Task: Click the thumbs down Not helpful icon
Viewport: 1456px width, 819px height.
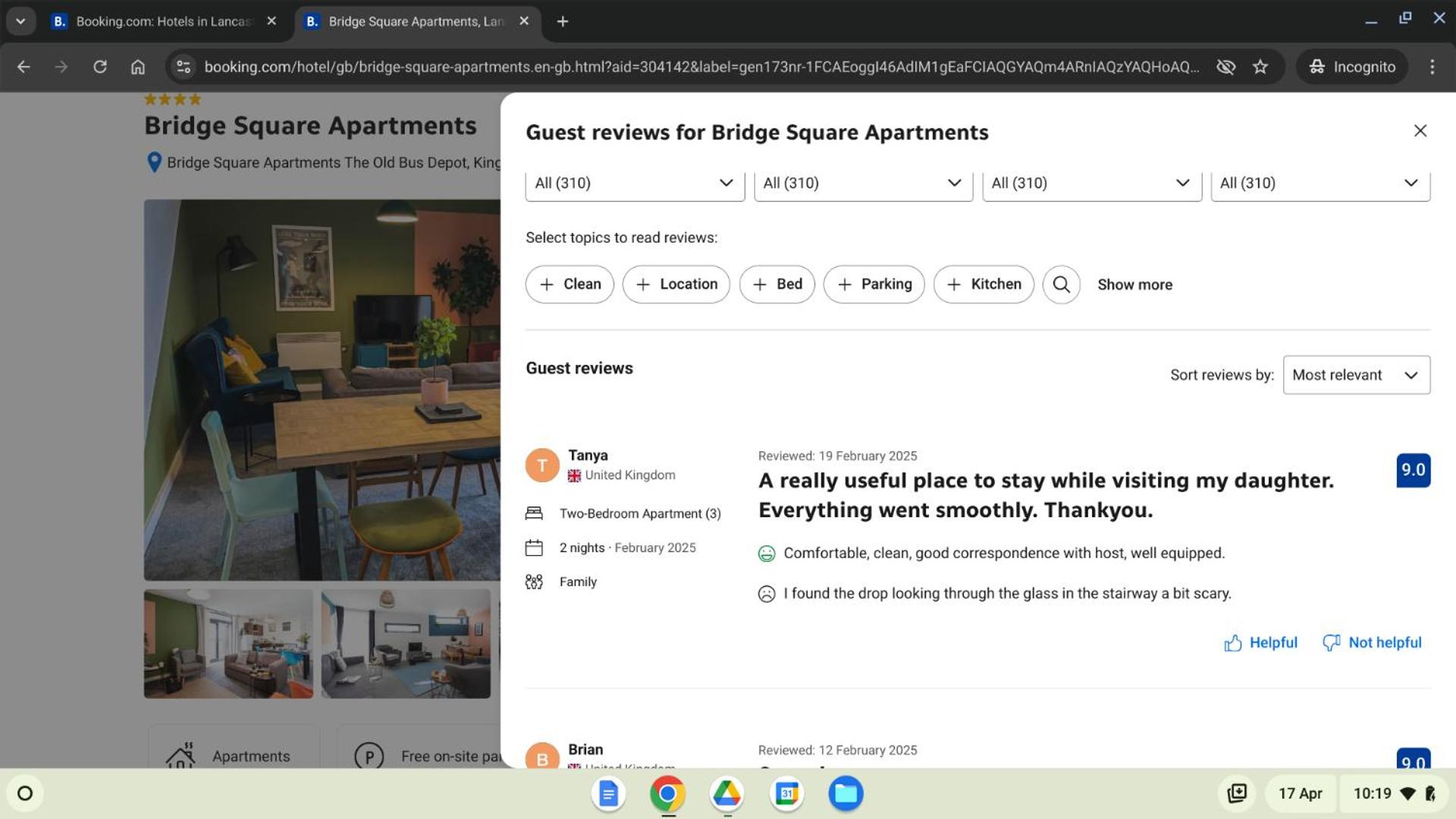Action: (1332, 642)
